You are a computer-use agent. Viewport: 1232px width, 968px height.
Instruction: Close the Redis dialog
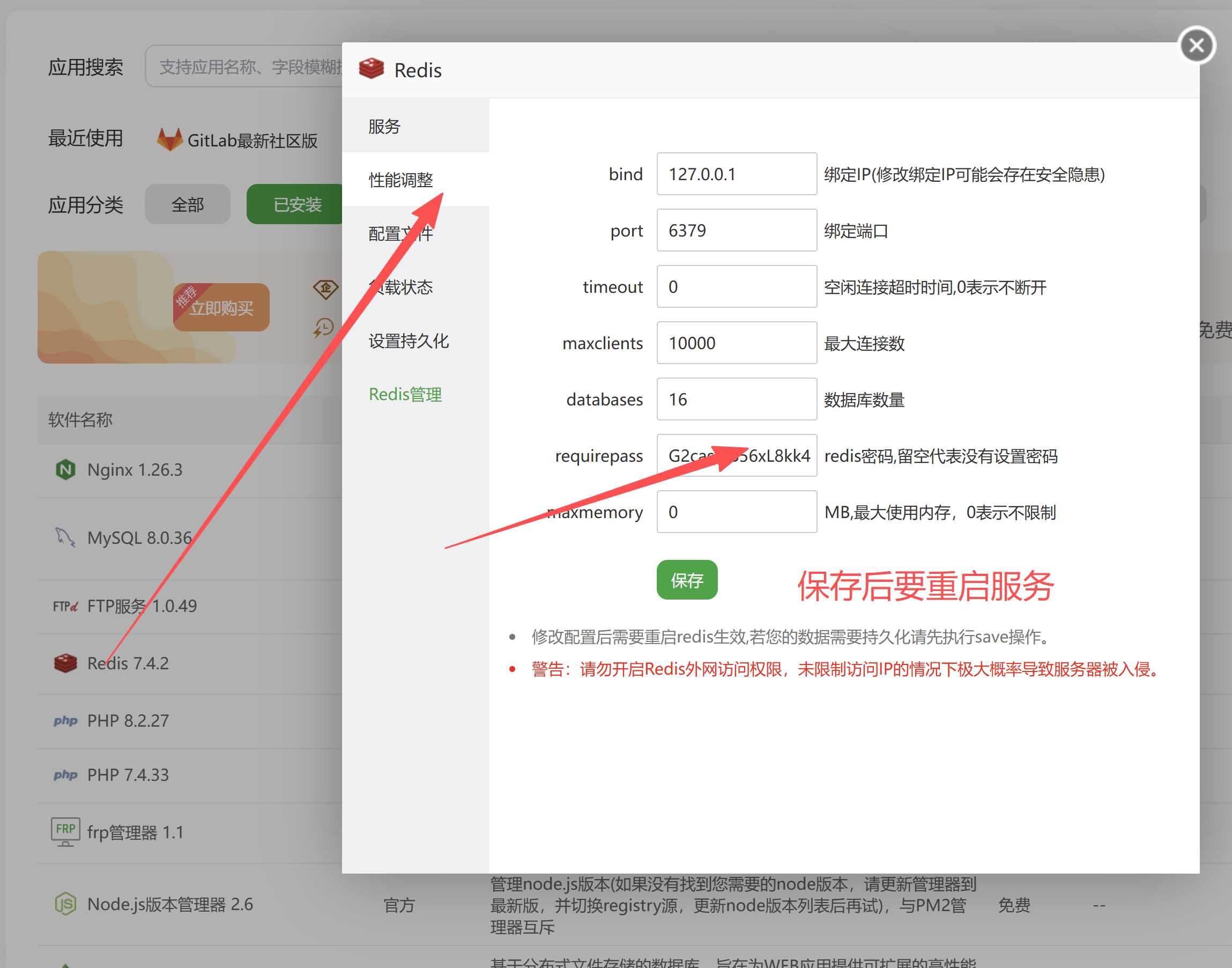pyautogui.click(x=1196, y=46)
